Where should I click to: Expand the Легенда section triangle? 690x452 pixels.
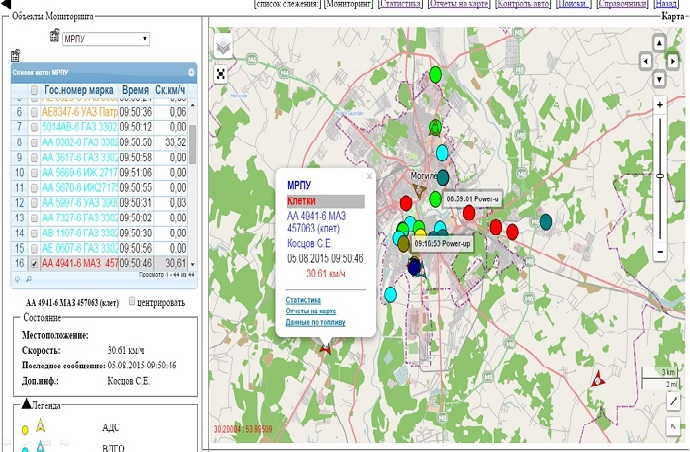26,405
